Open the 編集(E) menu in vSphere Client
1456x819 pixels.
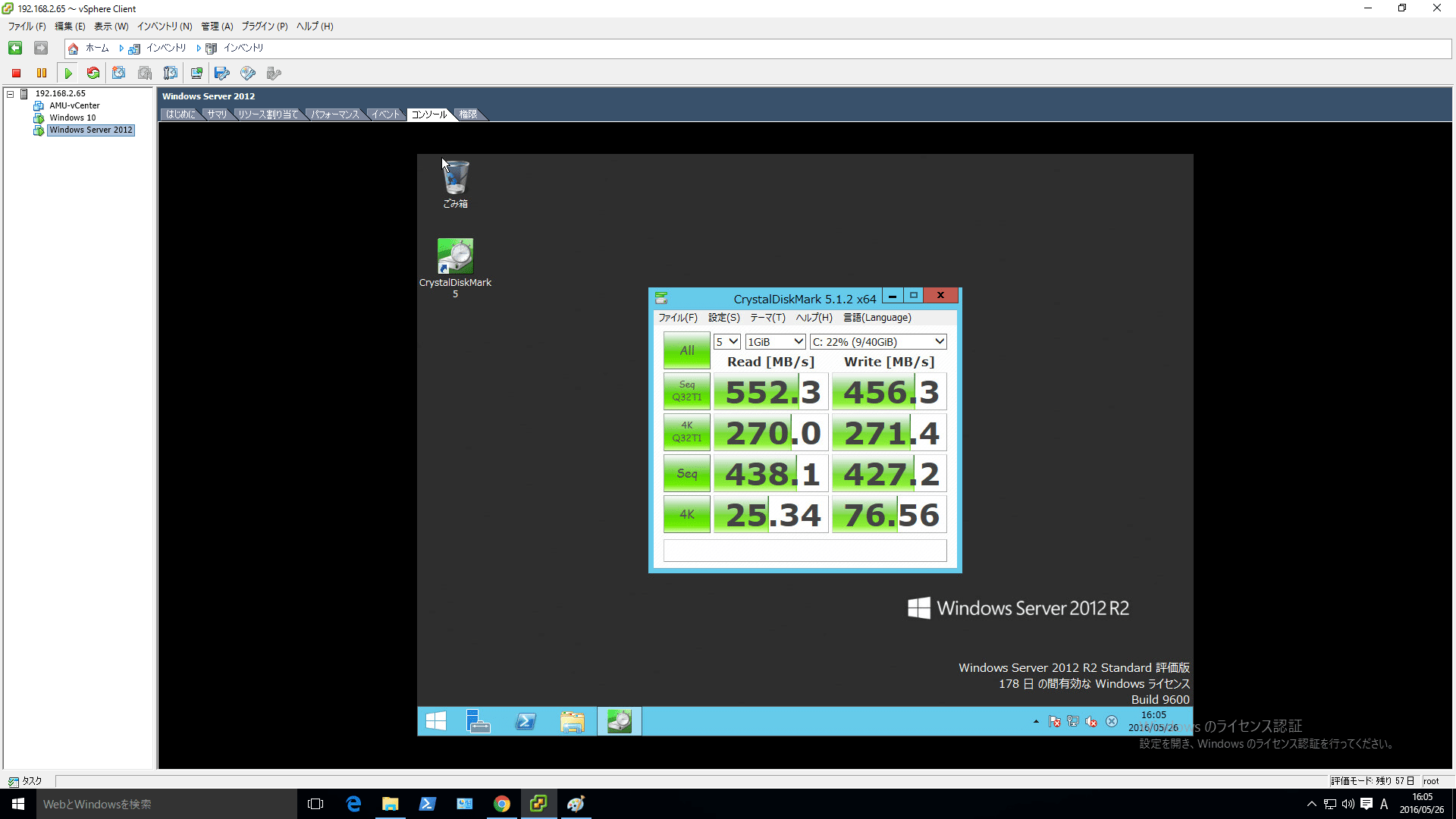click(x=70, y=27)
